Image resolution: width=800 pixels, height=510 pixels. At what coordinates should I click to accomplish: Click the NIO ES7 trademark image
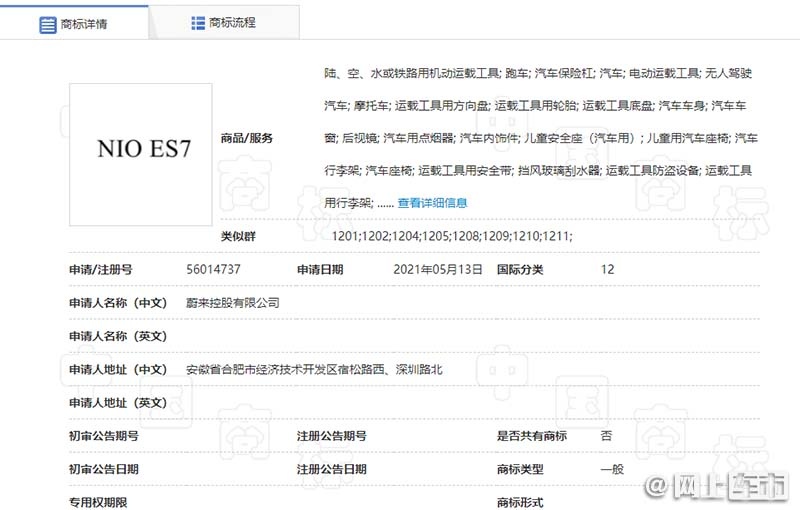[x=141, y=155]
